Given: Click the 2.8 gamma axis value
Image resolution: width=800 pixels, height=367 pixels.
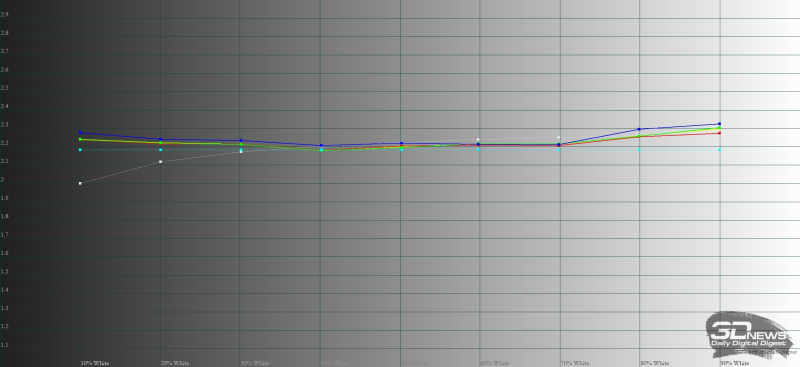Looking at the screenshot, I should pyautogui.click(x=4, y=33).
